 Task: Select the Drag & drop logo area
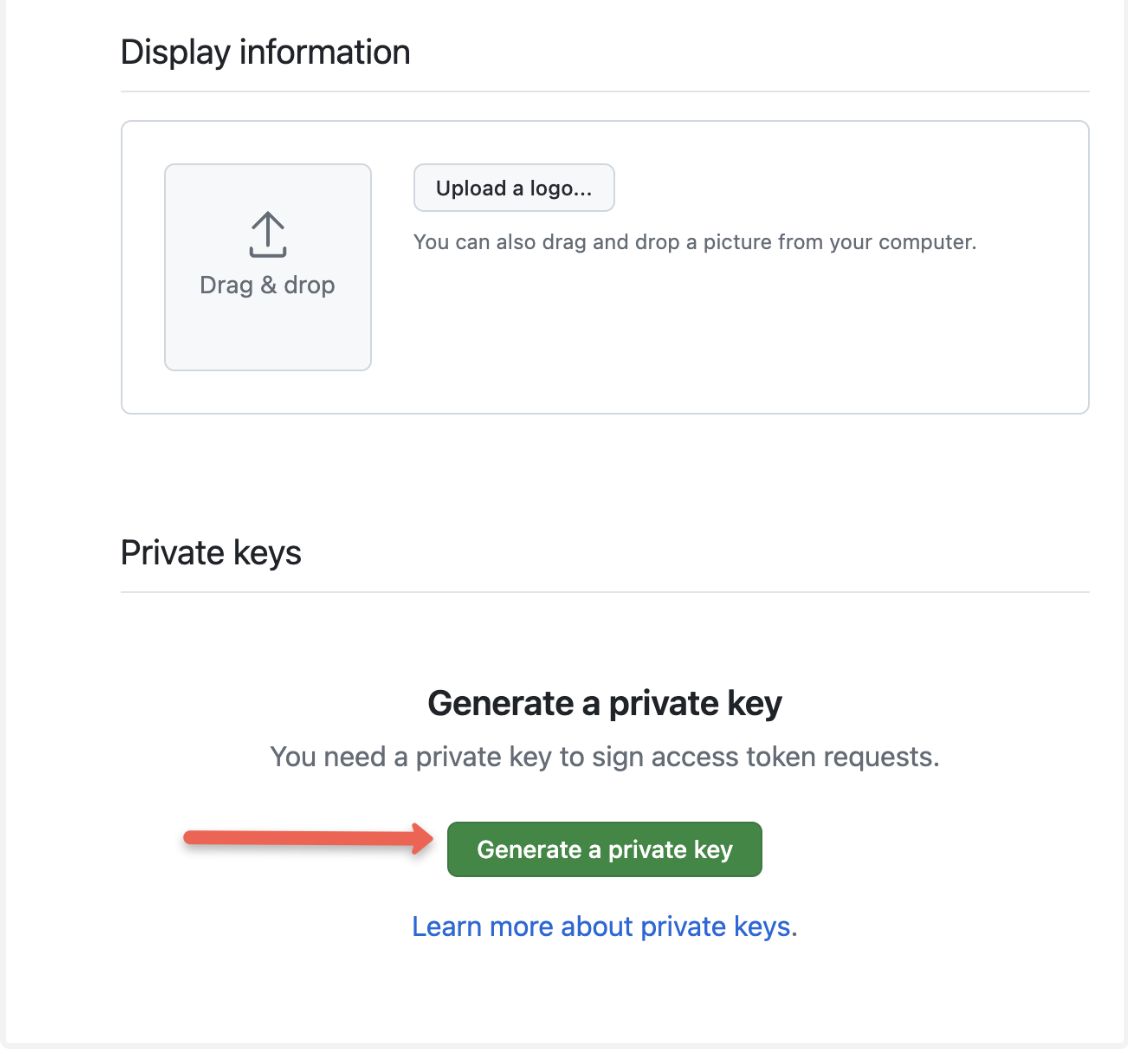click(x=268, y=267)
